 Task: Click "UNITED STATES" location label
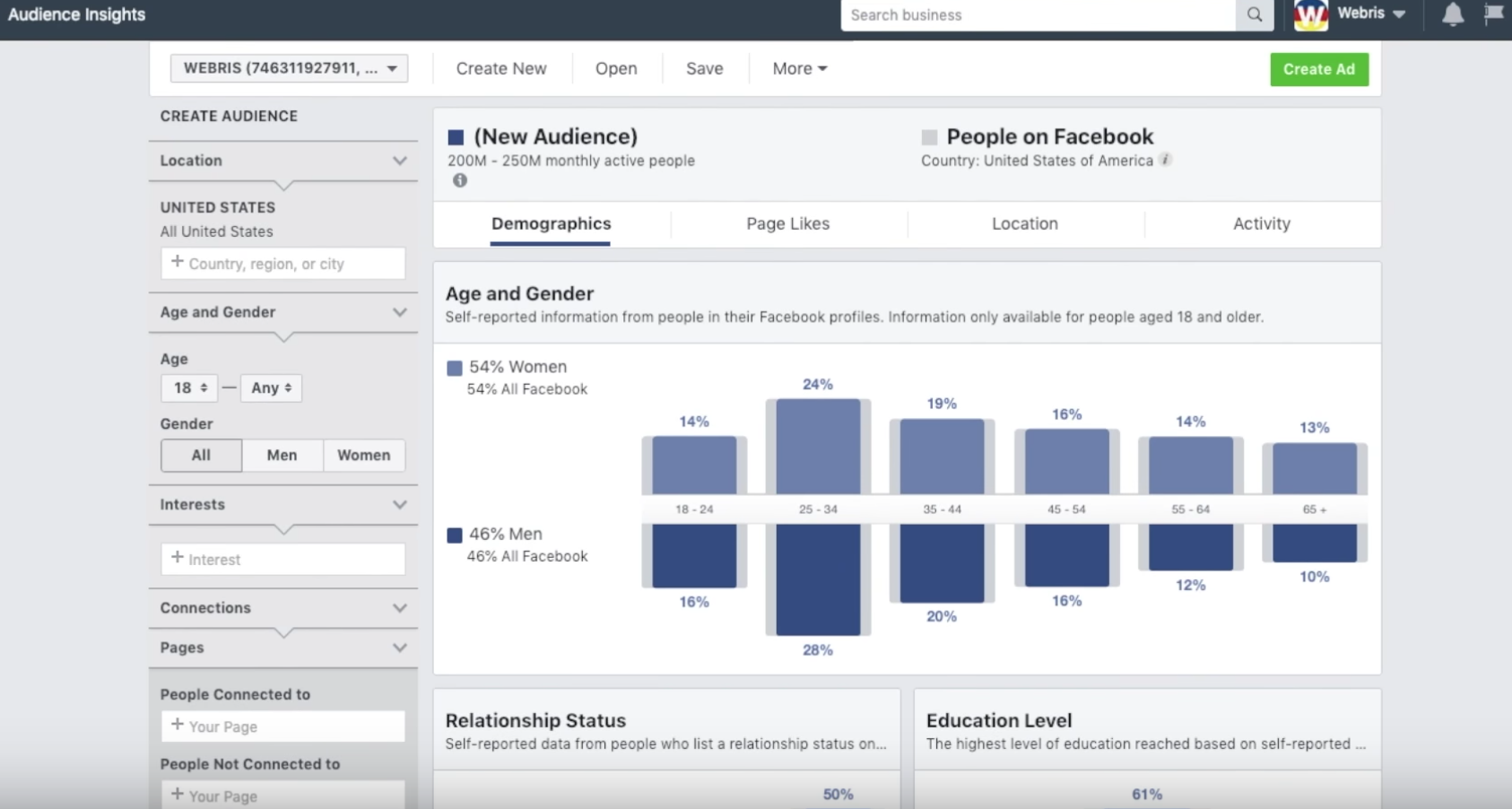(218, 207)
